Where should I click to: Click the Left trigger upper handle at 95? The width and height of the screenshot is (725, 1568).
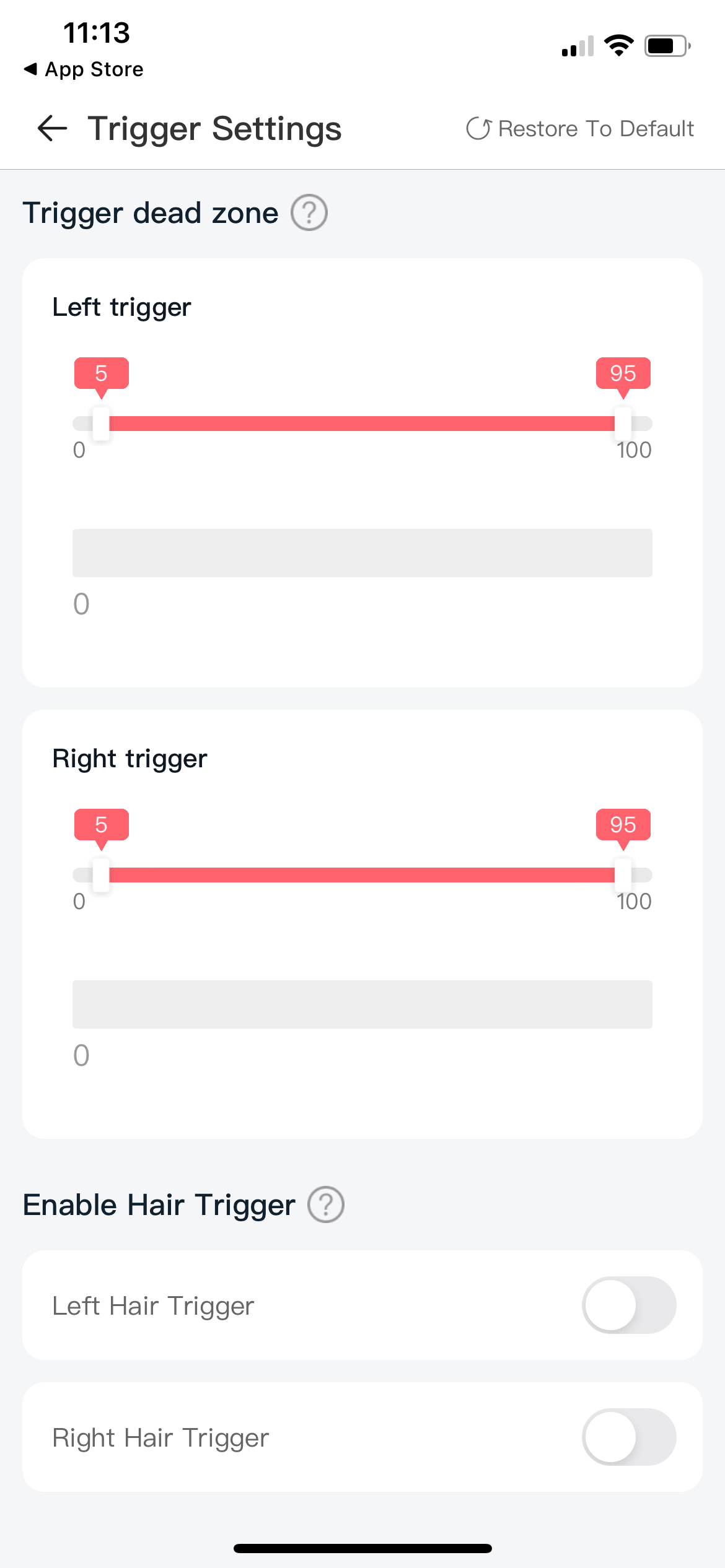pyautogui.click(x=623, y=424)
